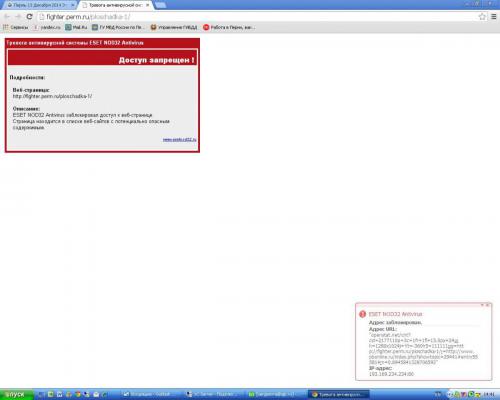Select the Тревога антивирус taskbar item
Screen dimensions: 500x400
coord(338,394)
